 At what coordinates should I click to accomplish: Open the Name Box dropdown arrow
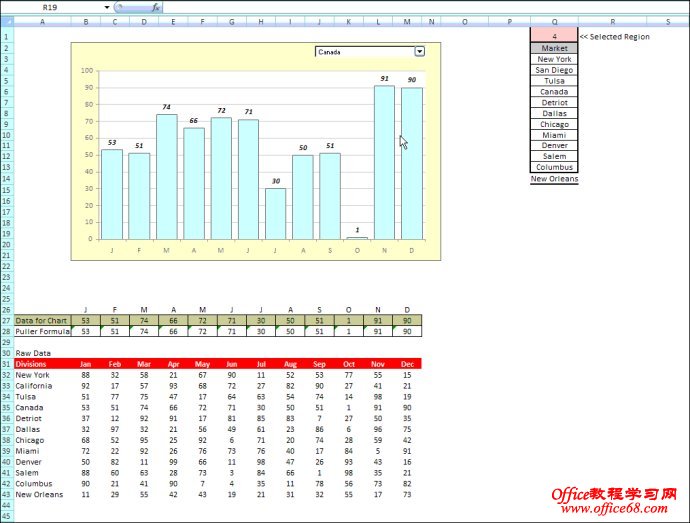tap(106, 7)
